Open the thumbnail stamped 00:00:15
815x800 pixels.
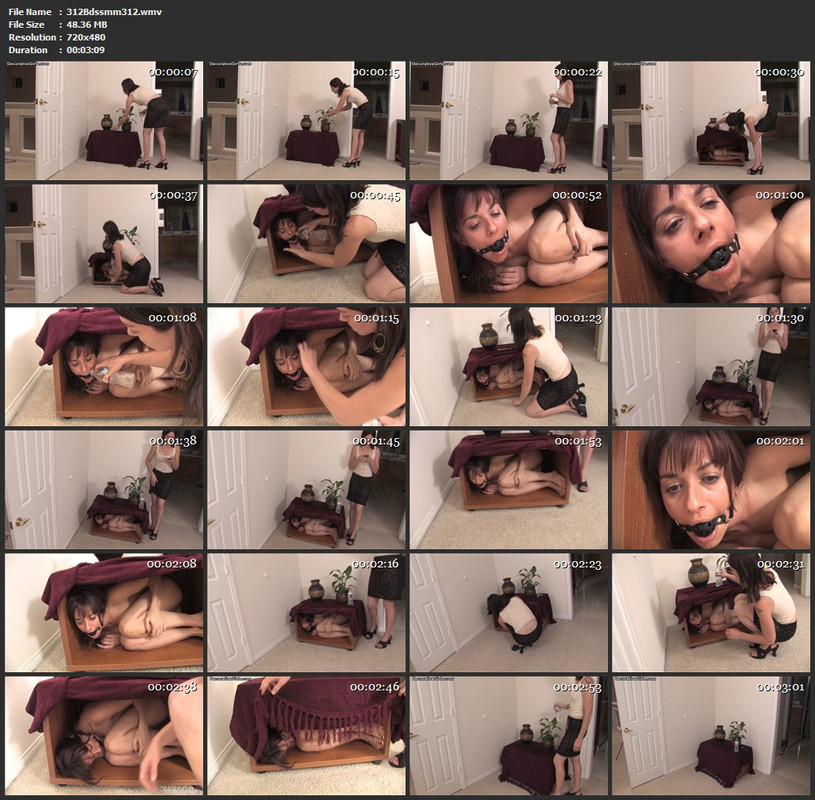(306, 121)
